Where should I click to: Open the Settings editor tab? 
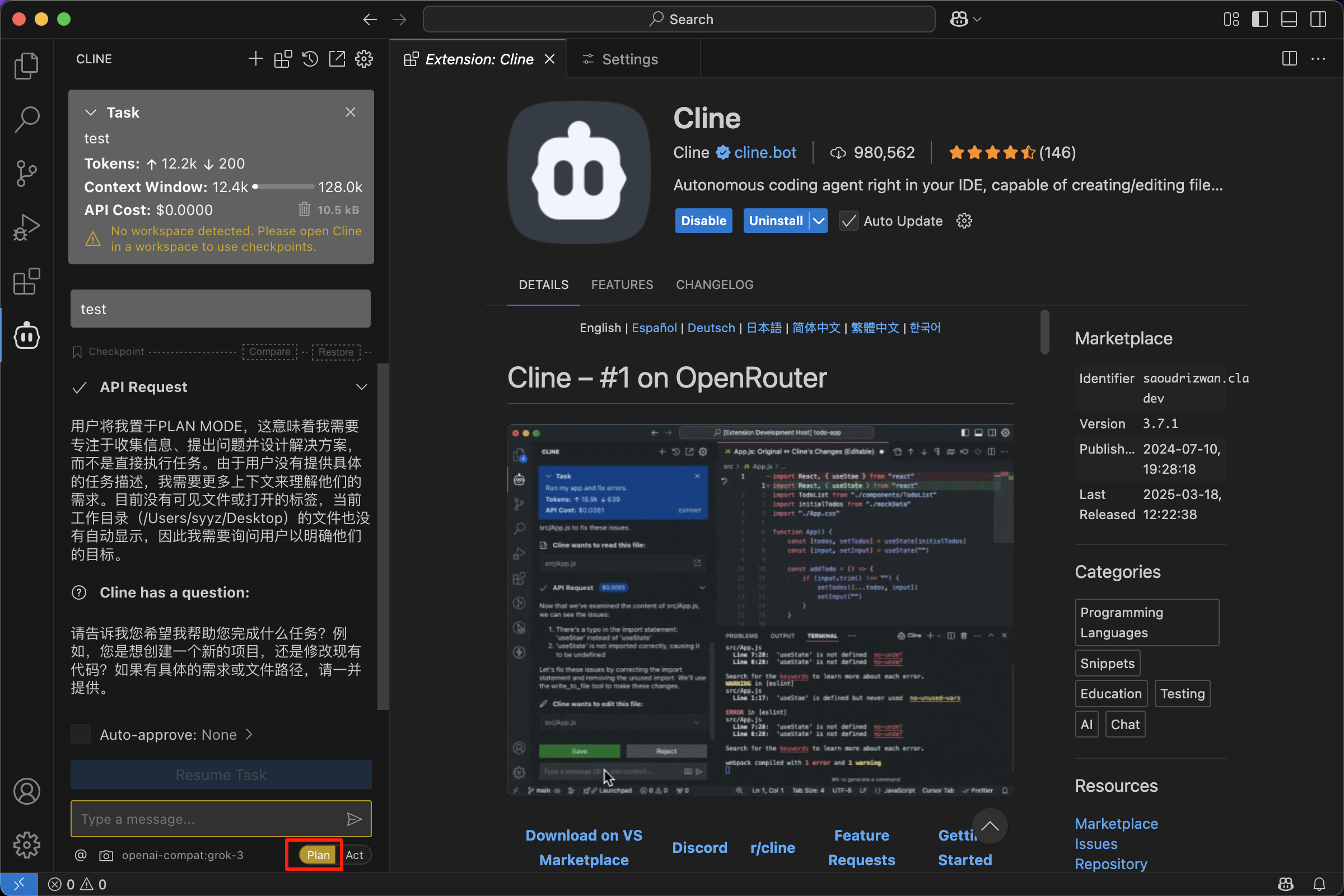click(629, 59)
